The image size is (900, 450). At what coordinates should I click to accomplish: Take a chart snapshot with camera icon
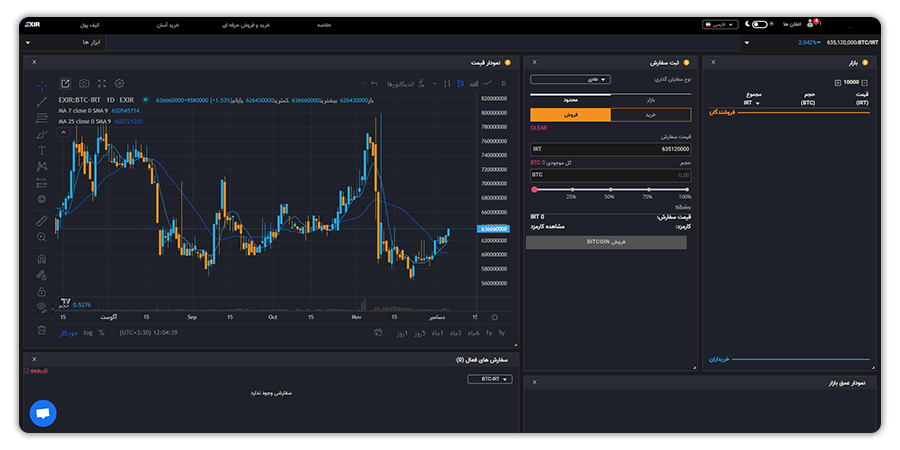(x=84, y=83)
